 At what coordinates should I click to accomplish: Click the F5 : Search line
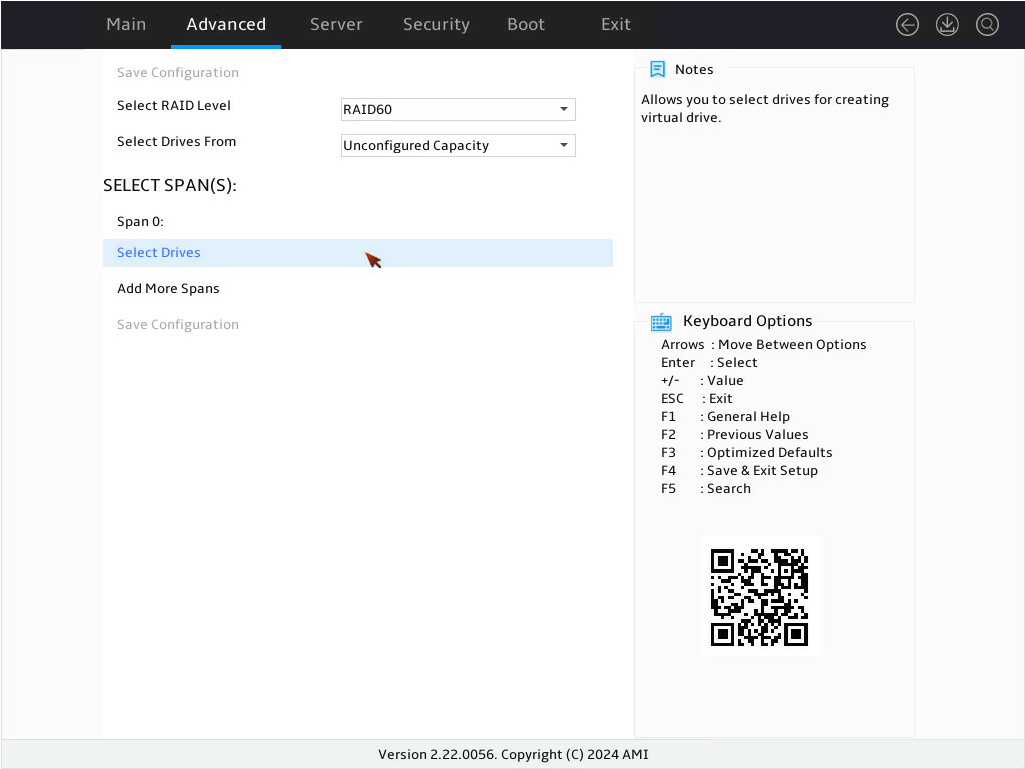pos(706,488)
